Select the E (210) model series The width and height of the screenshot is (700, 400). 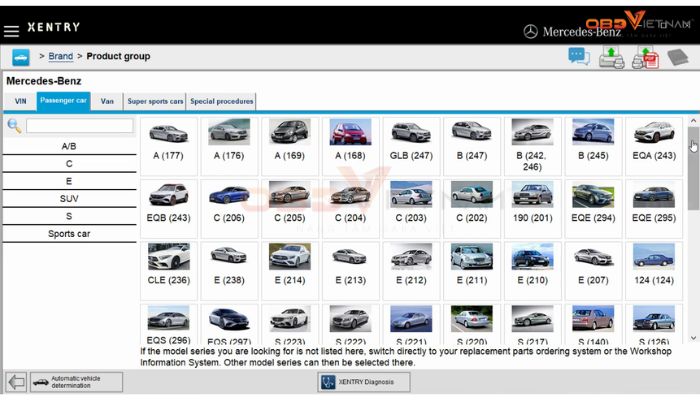[x=533, y=271]
